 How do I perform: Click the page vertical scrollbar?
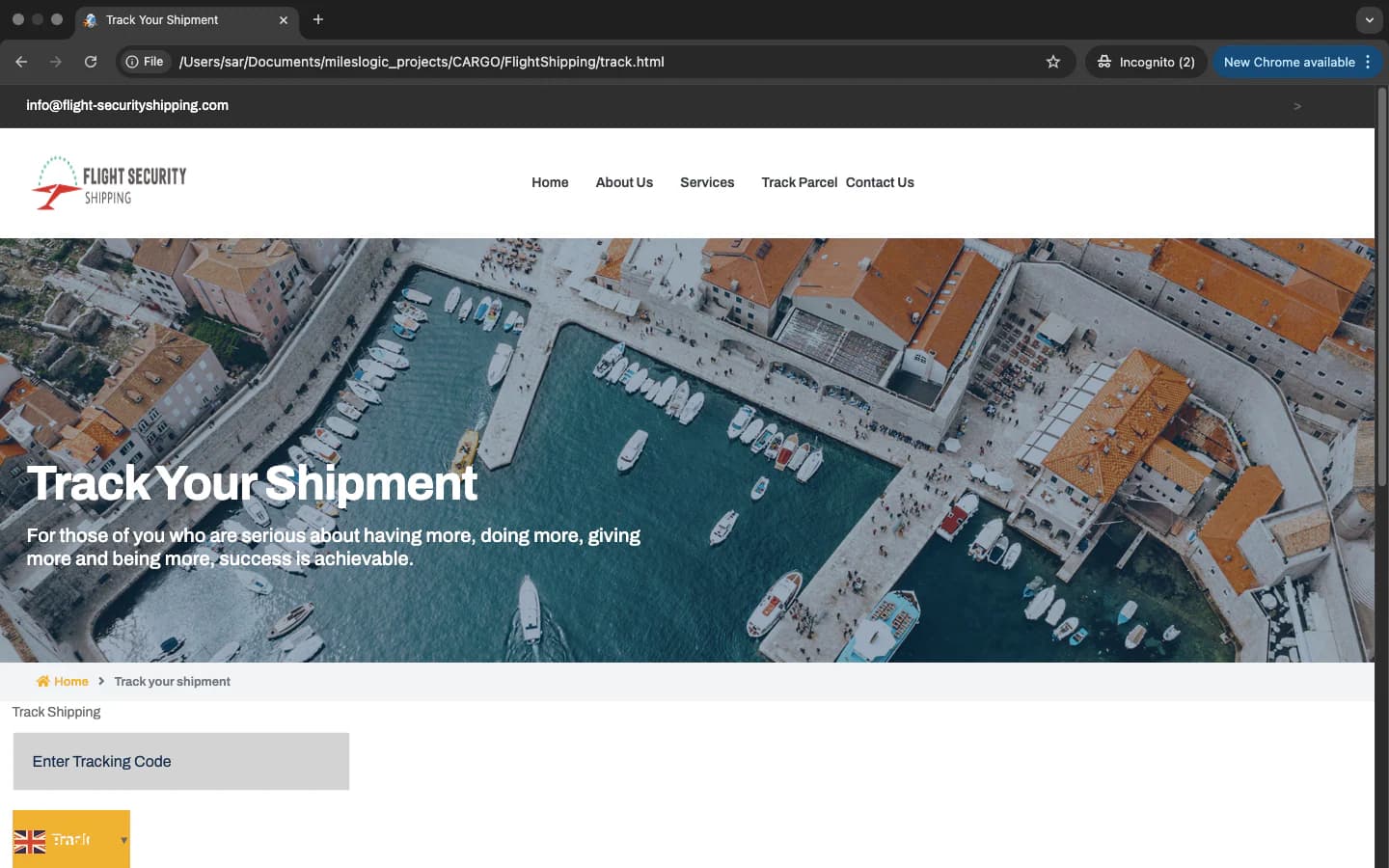(x=1381, y=286)
